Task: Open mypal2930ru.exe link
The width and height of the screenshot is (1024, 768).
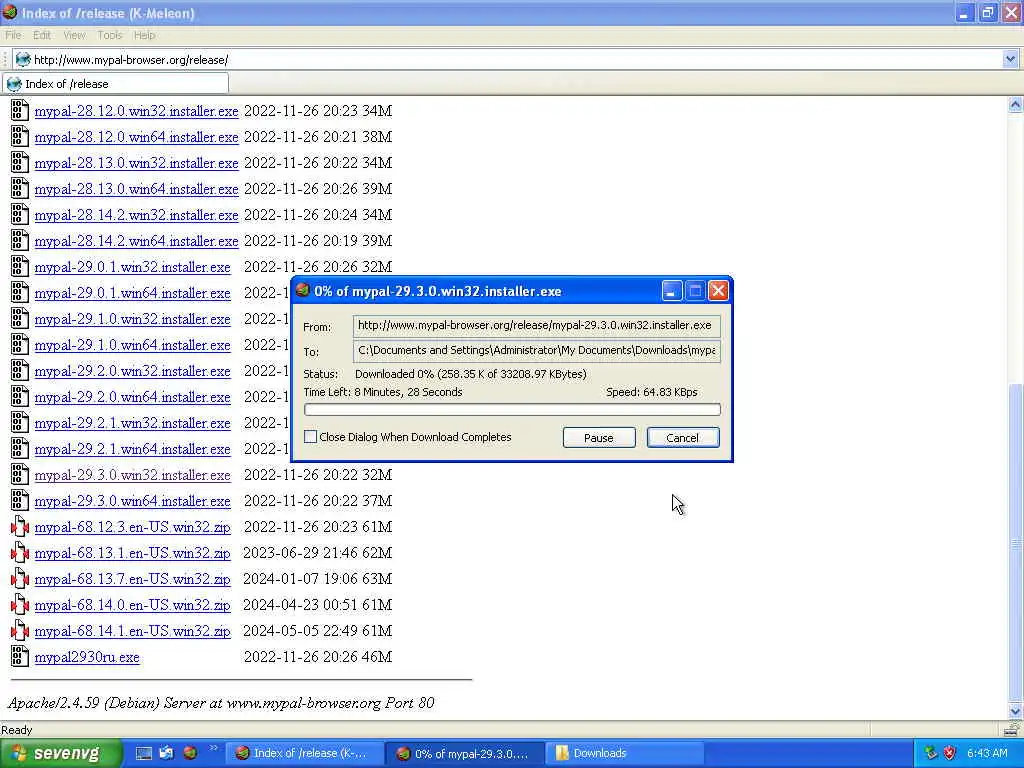Action: click(87, 658)
